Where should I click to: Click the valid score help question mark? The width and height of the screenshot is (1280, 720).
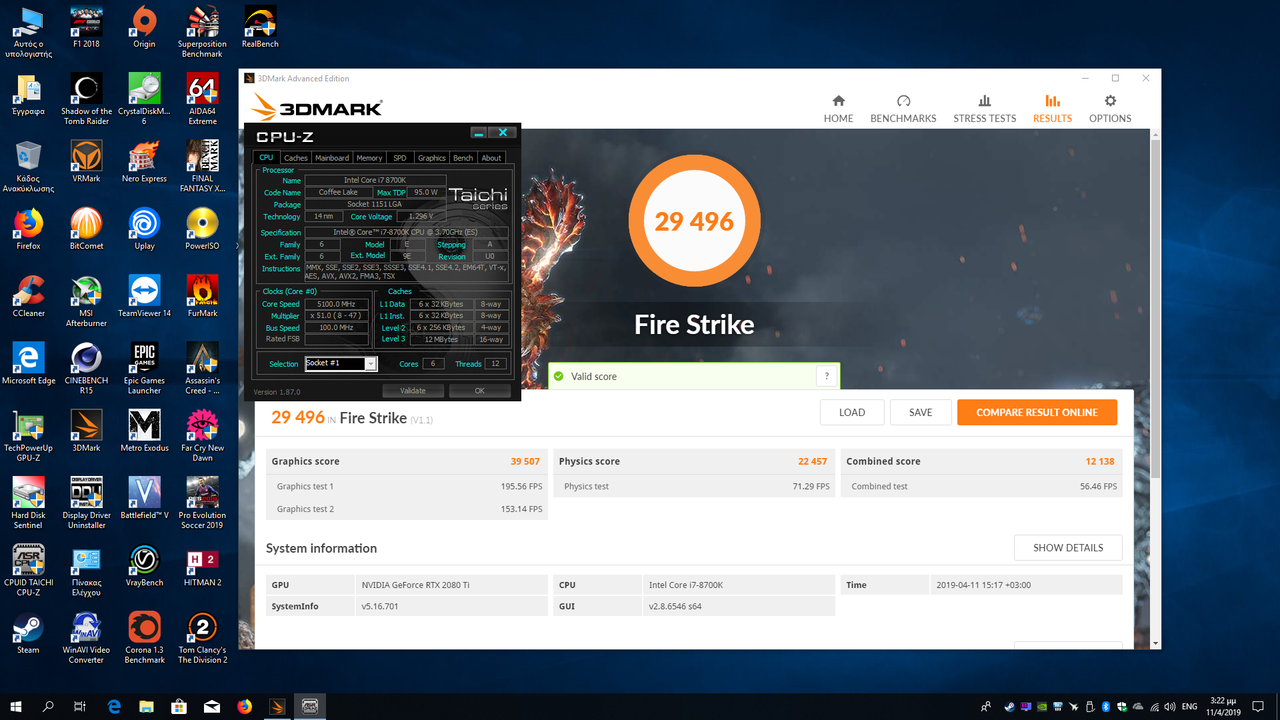826,376
